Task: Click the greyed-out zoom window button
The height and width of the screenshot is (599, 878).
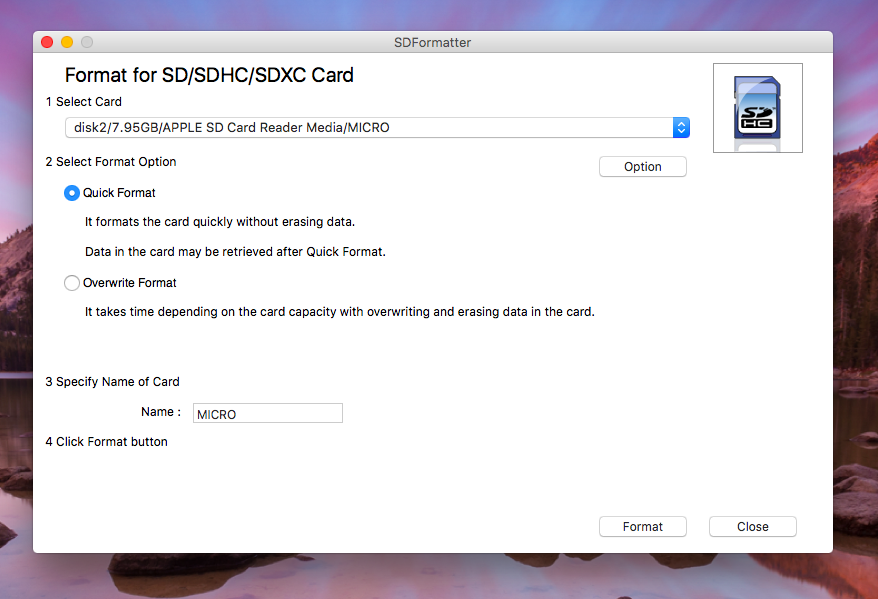Action: tap(87, 42)
